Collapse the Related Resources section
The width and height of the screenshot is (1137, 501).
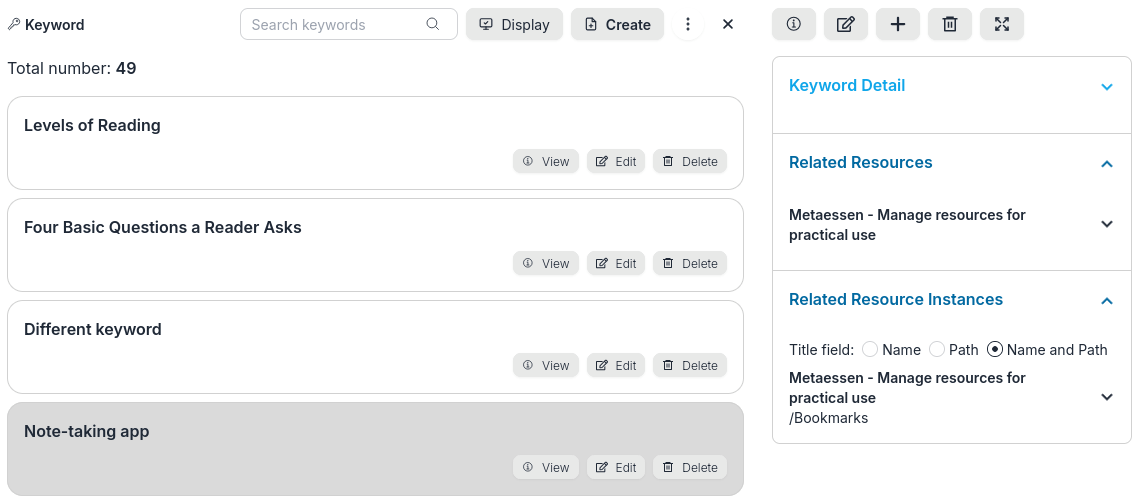[x=1107, y=164]
